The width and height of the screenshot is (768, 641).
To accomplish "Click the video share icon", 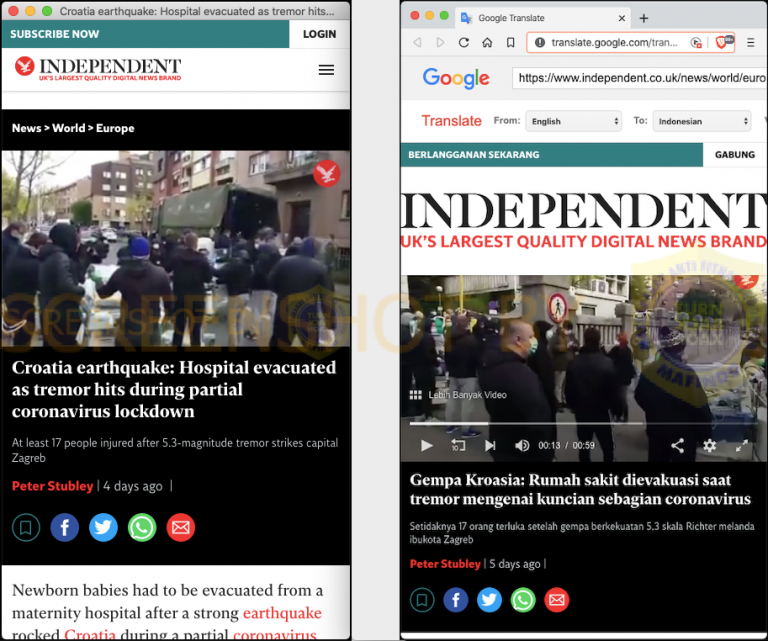I will (677, 445).
